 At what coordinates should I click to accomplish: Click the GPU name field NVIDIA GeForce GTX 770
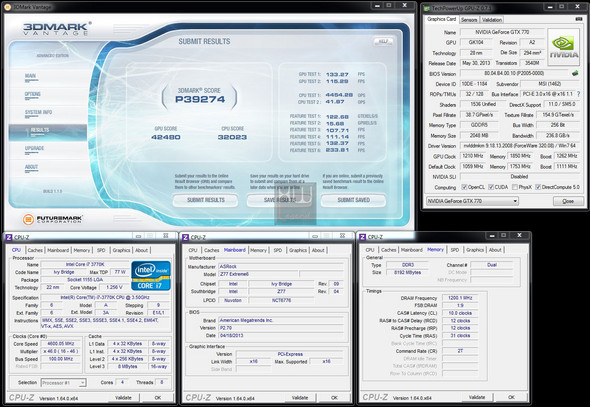click(x=502, y=32)
